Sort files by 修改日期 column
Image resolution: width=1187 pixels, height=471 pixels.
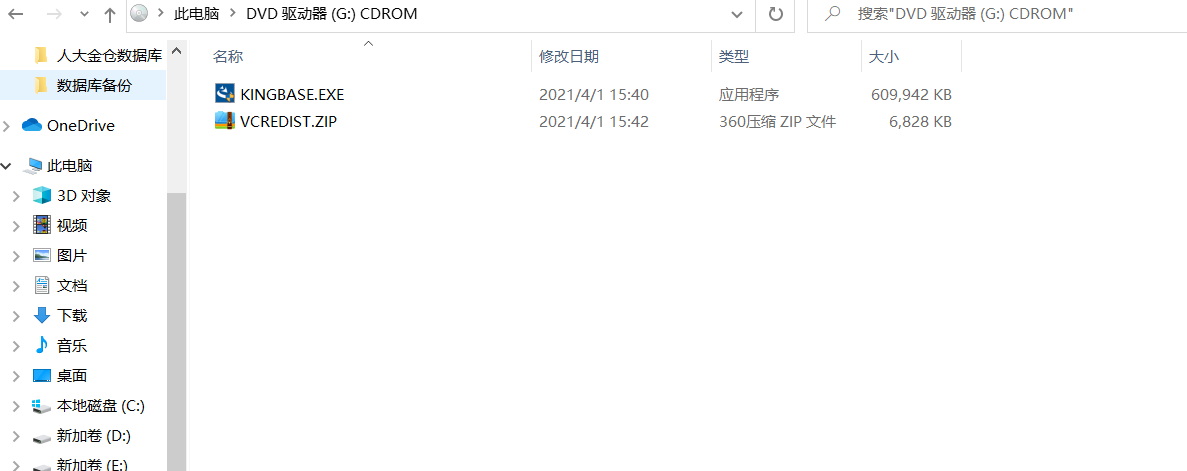point(569,57)
